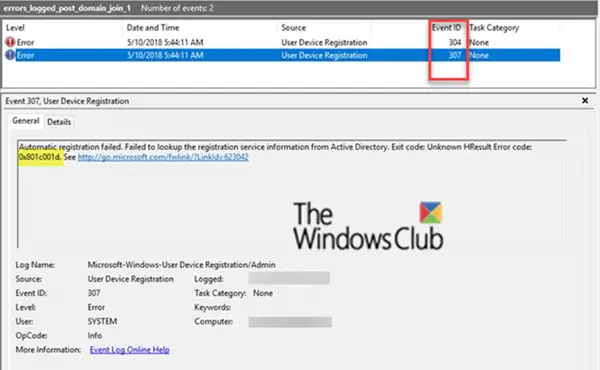Click the User value SYSTEM
Screen dimensions: 600x370
[x=102, y=321]
